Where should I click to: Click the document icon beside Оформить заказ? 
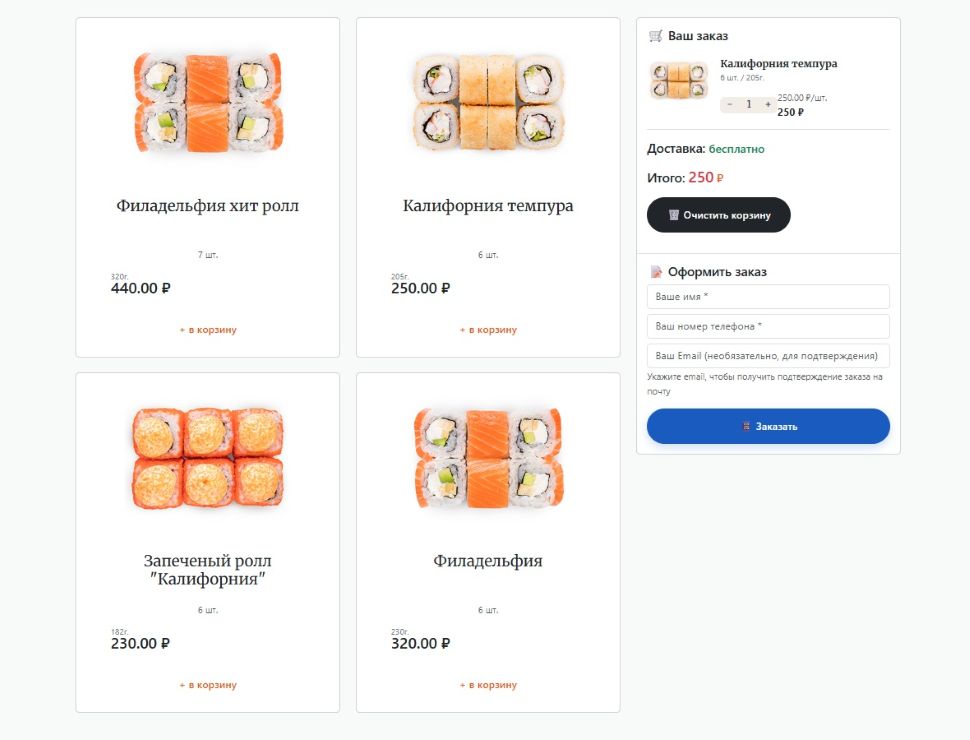(656, 272)
